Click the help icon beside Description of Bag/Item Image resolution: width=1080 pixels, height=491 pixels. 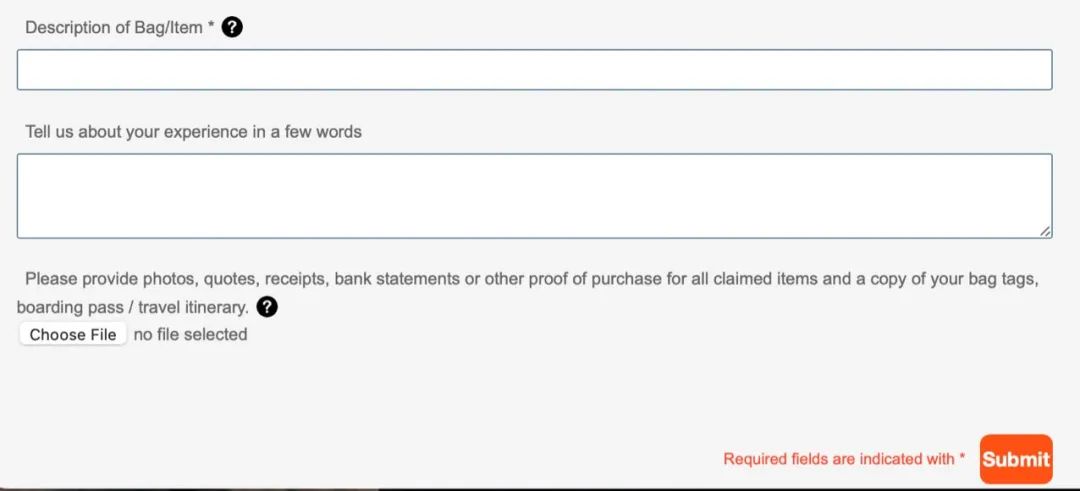pos(232,28)
